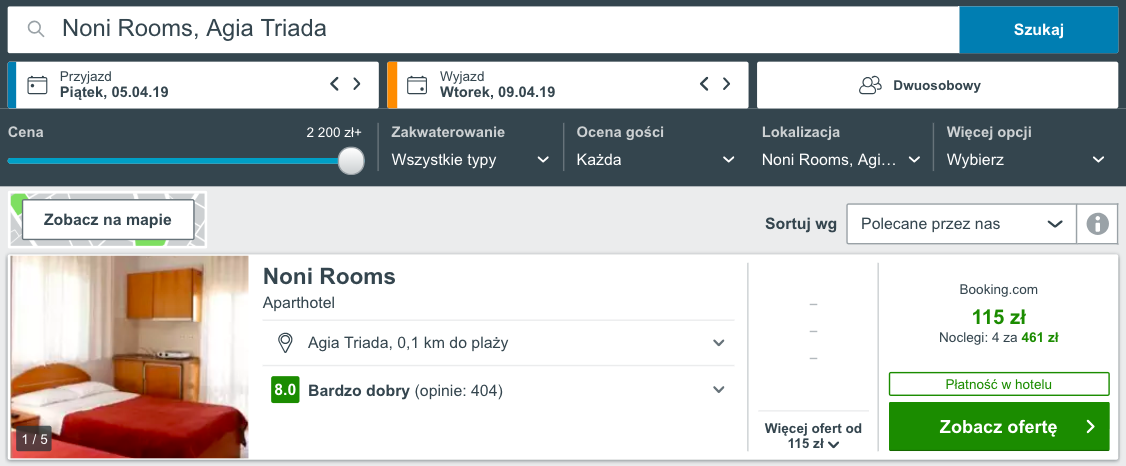Open the Sortuj wg dropdown
1126x466 pixels.
tap(962, 224)
